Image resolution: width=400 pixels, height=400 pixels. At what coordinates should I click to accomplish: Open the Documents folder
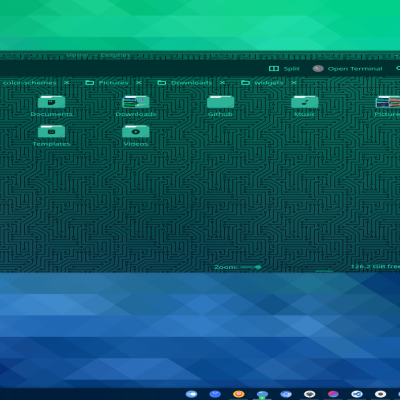pos(51,106)
